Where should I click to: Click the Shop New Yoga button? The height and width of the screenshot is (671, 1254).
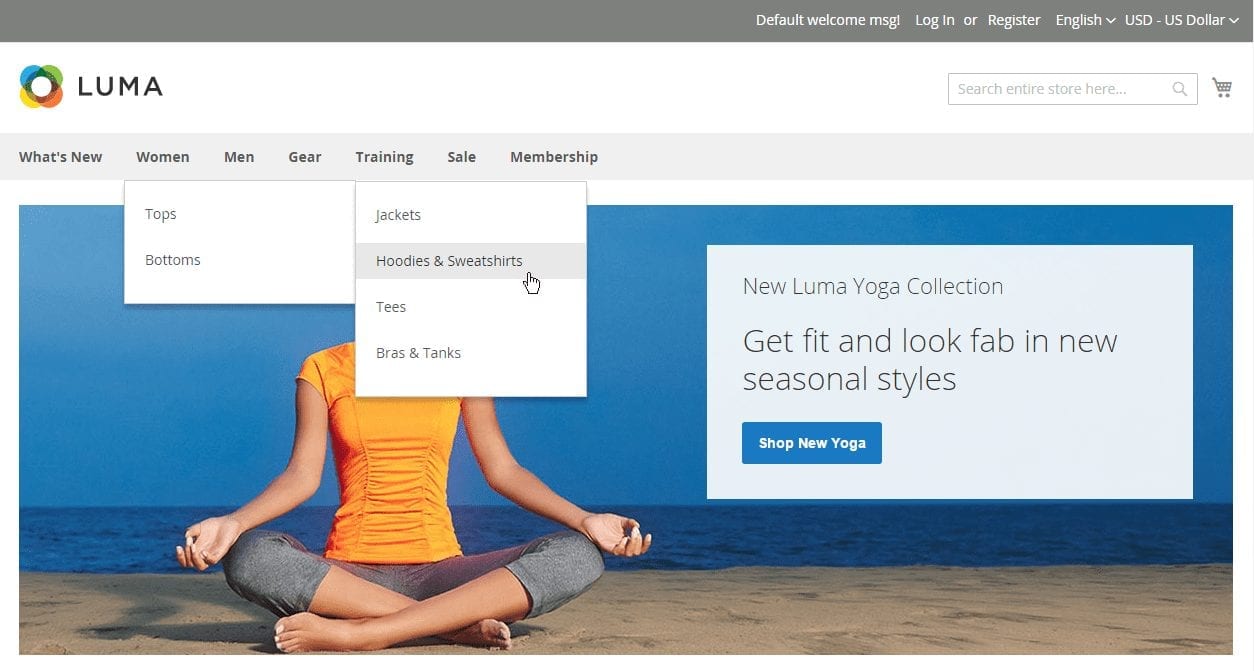(811, 442)
